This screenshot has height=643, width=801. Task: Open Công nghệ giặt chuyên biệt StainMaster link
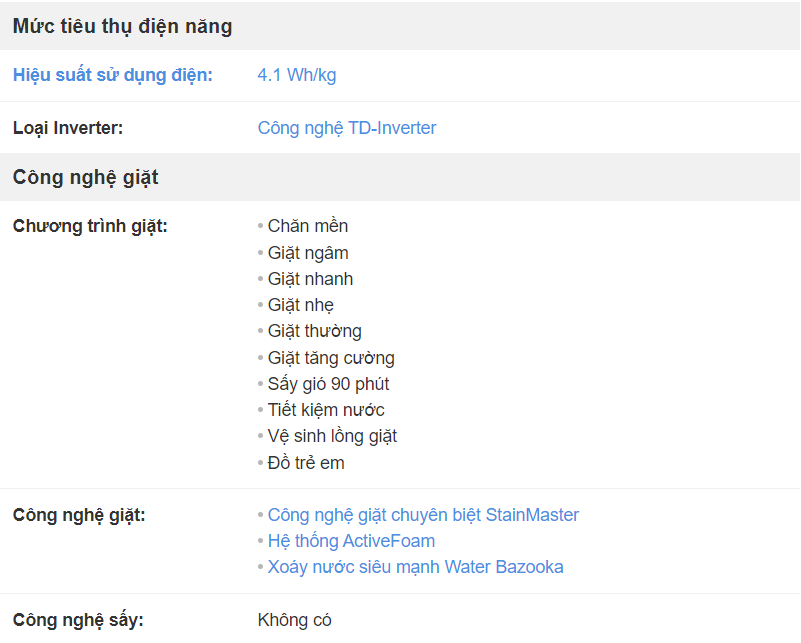(x=423, y=515)
